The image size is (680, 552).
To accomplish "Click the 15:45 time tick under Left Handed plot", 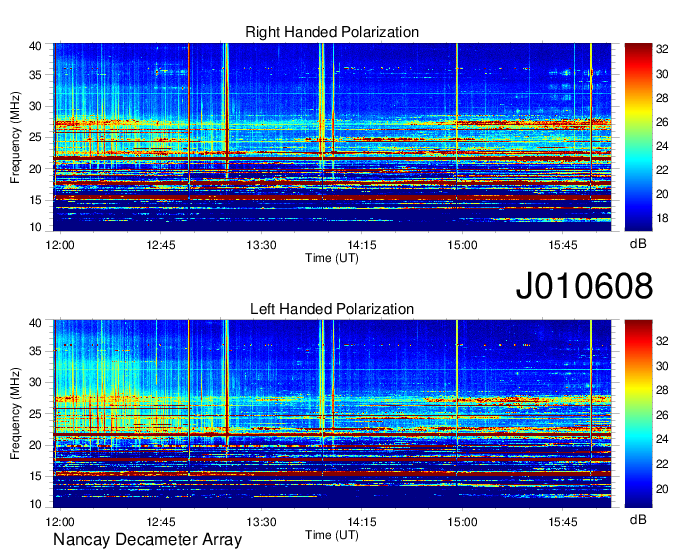I will point(563,522).
